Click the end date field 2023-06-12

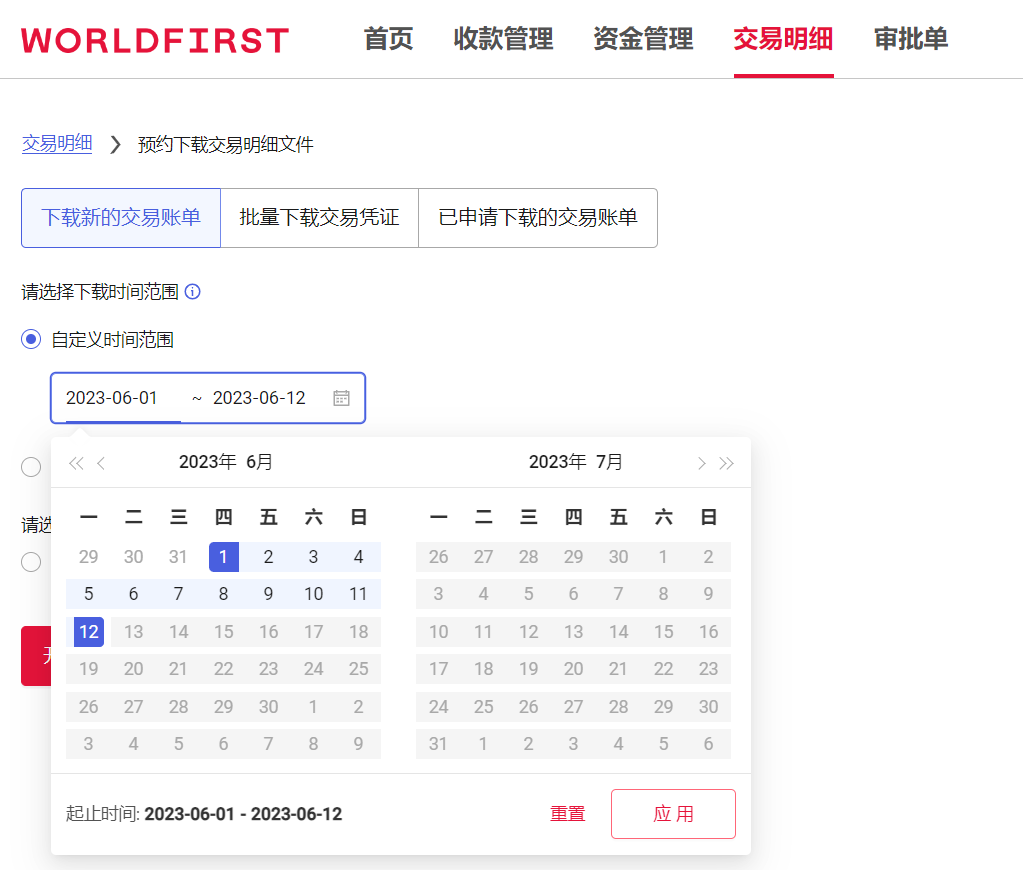(x=259, y=398)
